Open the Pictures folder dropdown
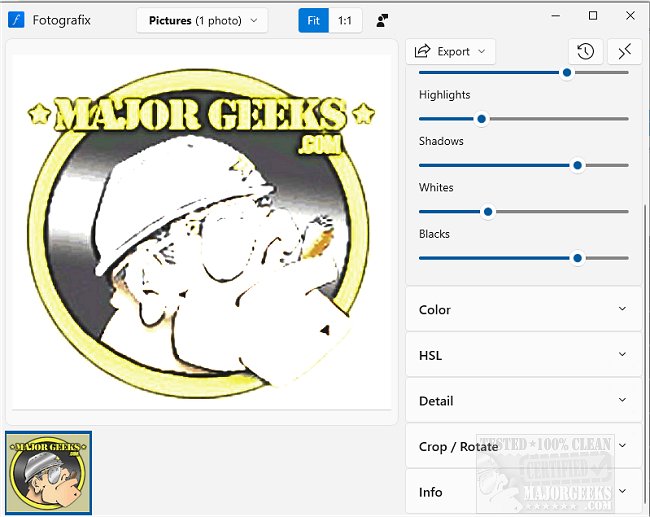Image resolution: width=650 pixels, height=517 pixels. tap(202, 20)
